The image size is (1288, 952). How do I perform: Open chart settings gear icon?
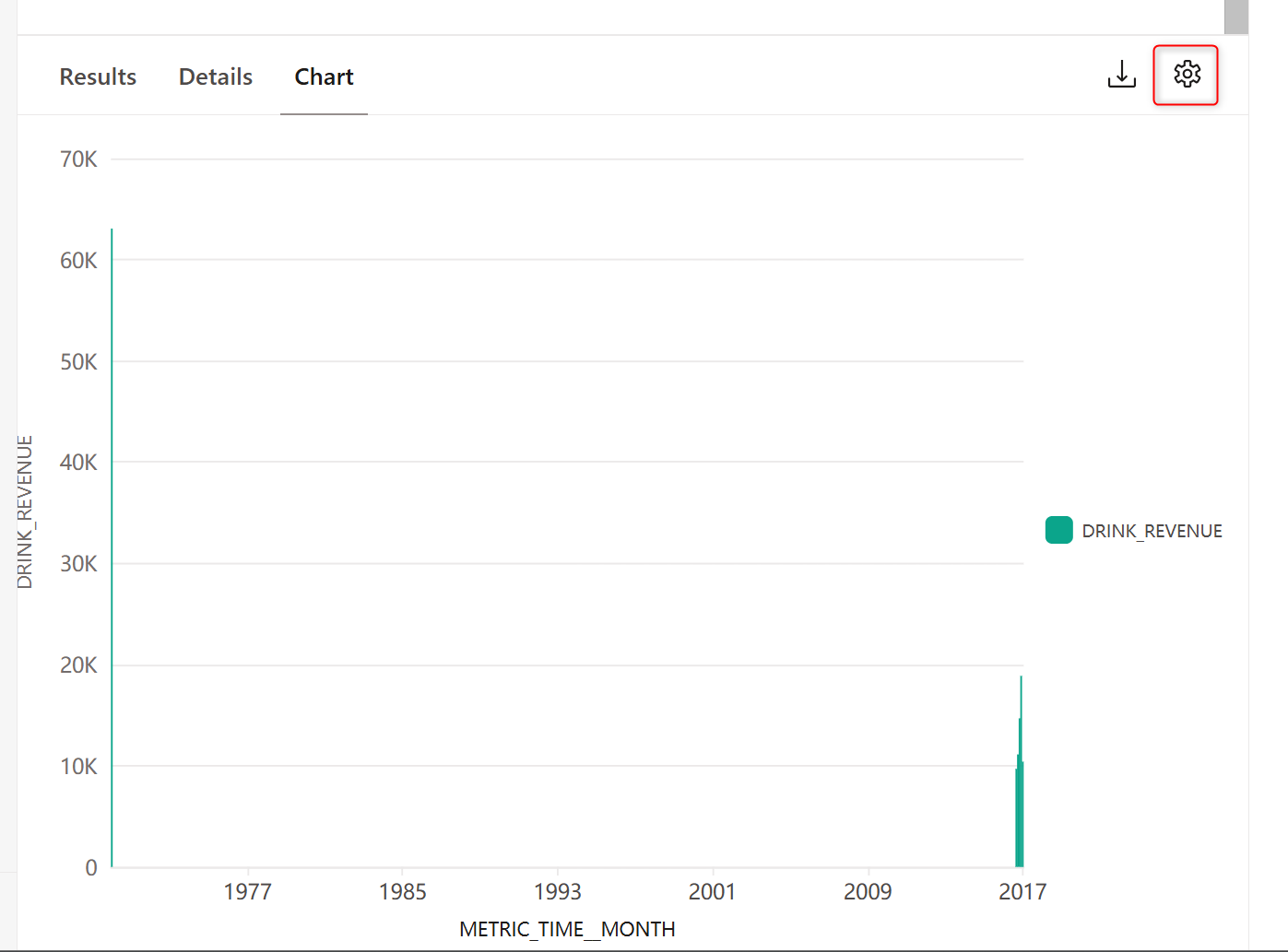(x=1187, y=74)
